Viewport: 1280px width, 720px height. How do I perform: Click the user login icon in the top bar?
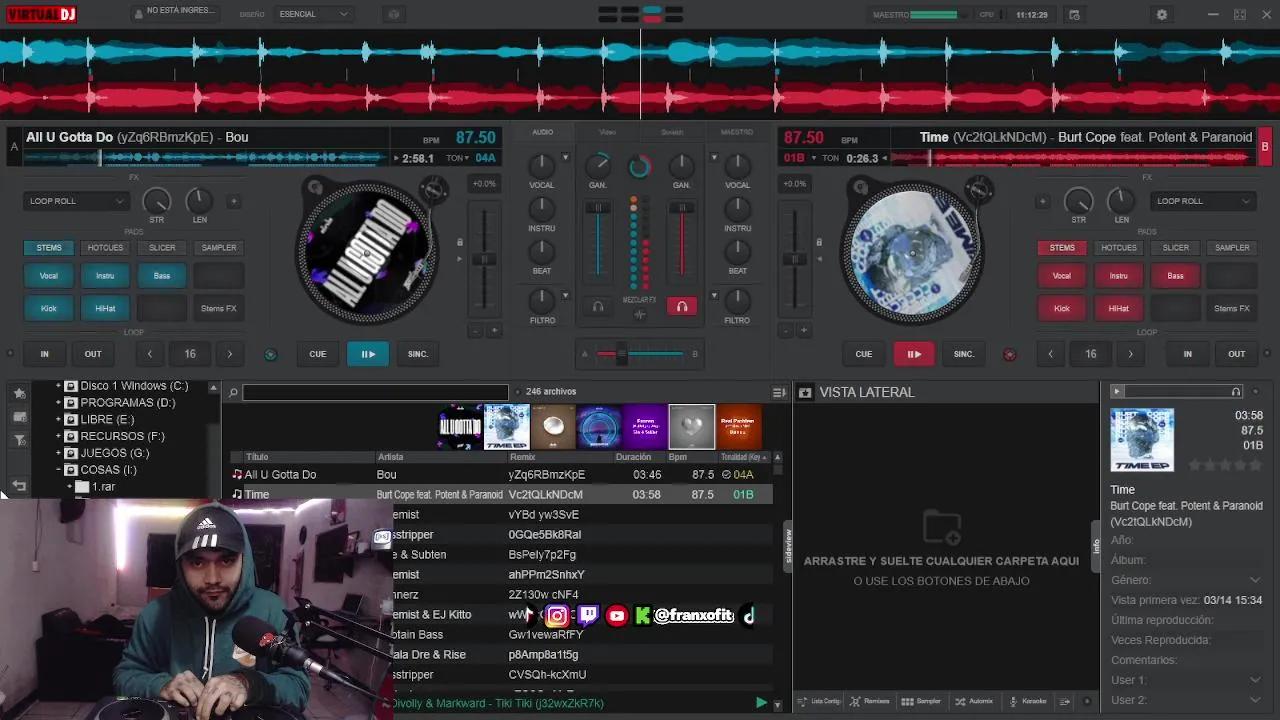coord(138,14)
